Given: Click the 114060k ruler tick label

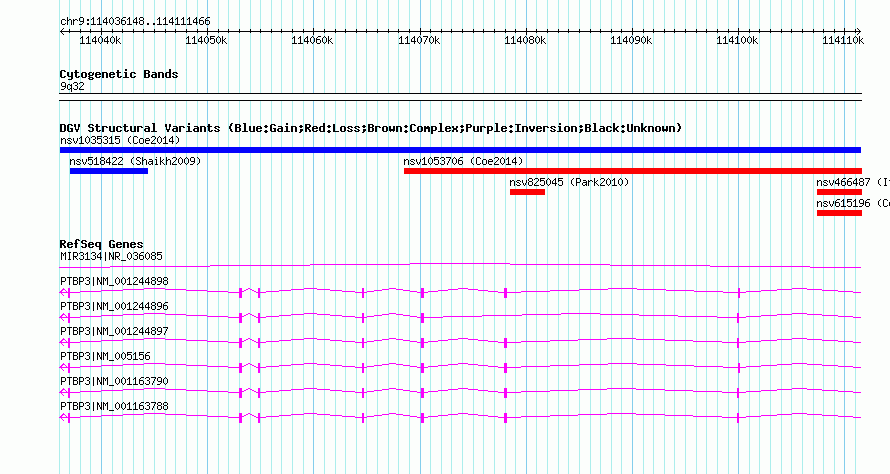Looking at the screenshot, I should (312, 40).
